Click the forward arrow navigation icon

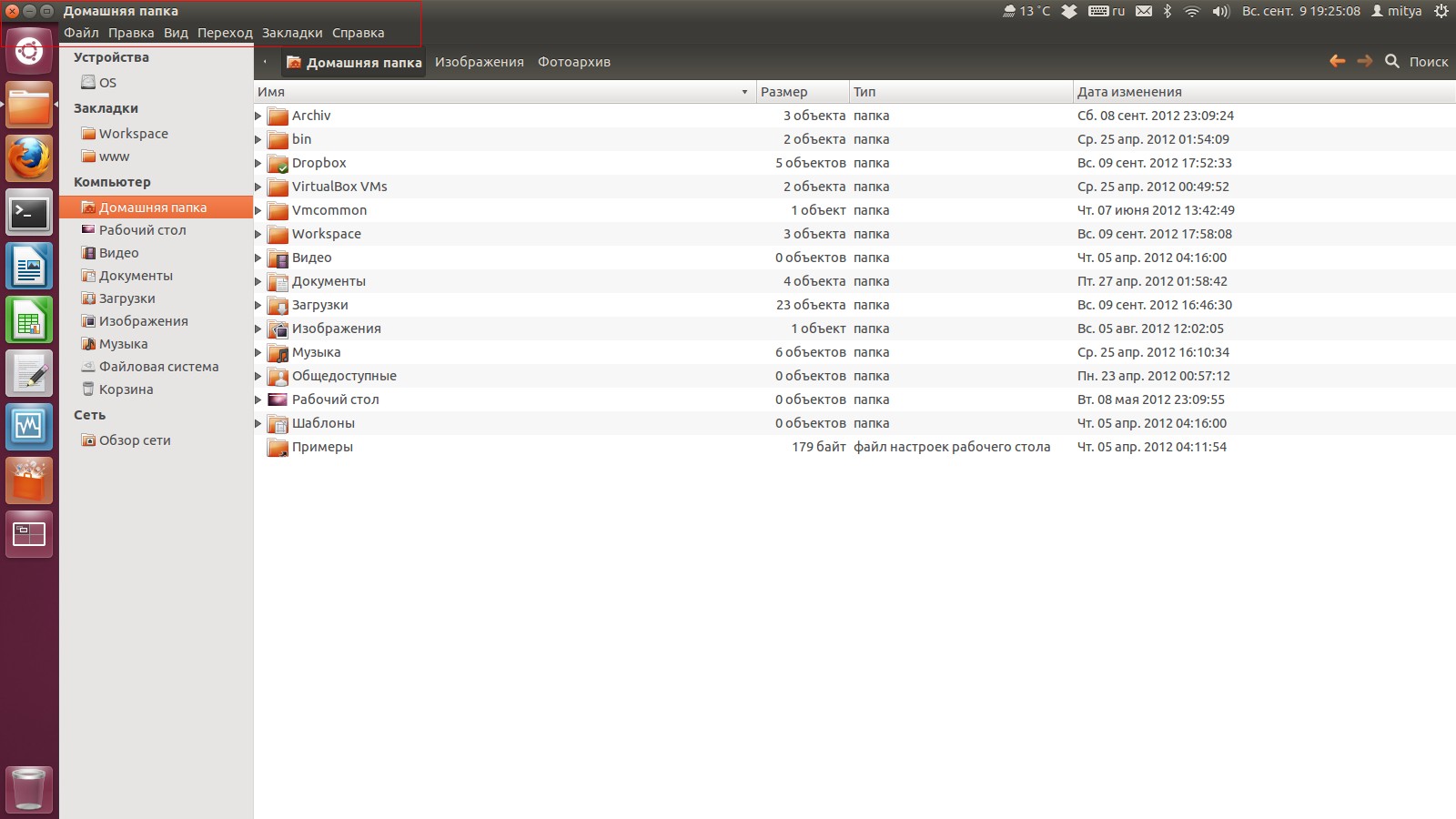pos(1364,61)
